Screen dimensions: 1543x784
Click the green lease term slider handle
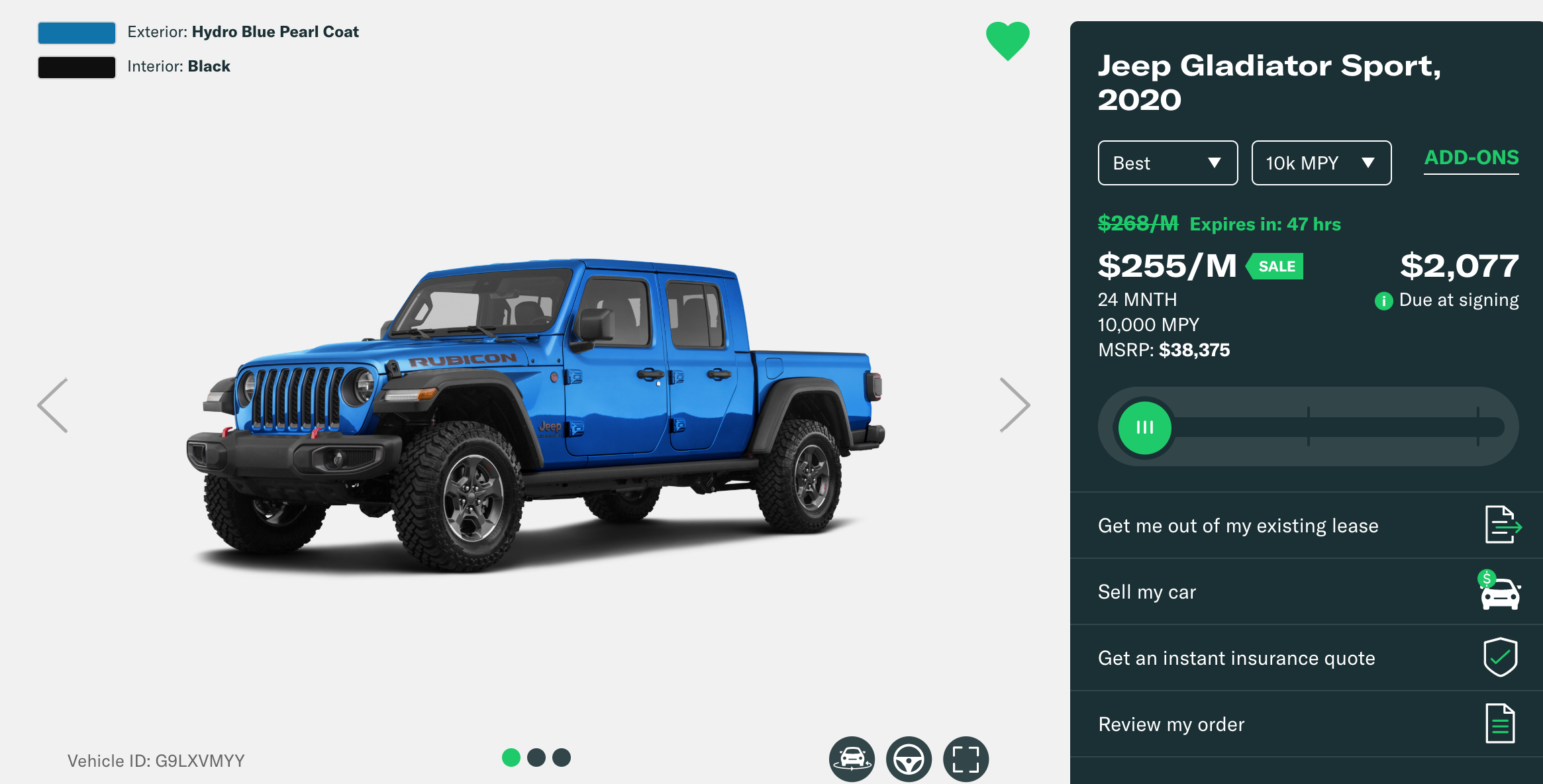tap(1144, 427)
